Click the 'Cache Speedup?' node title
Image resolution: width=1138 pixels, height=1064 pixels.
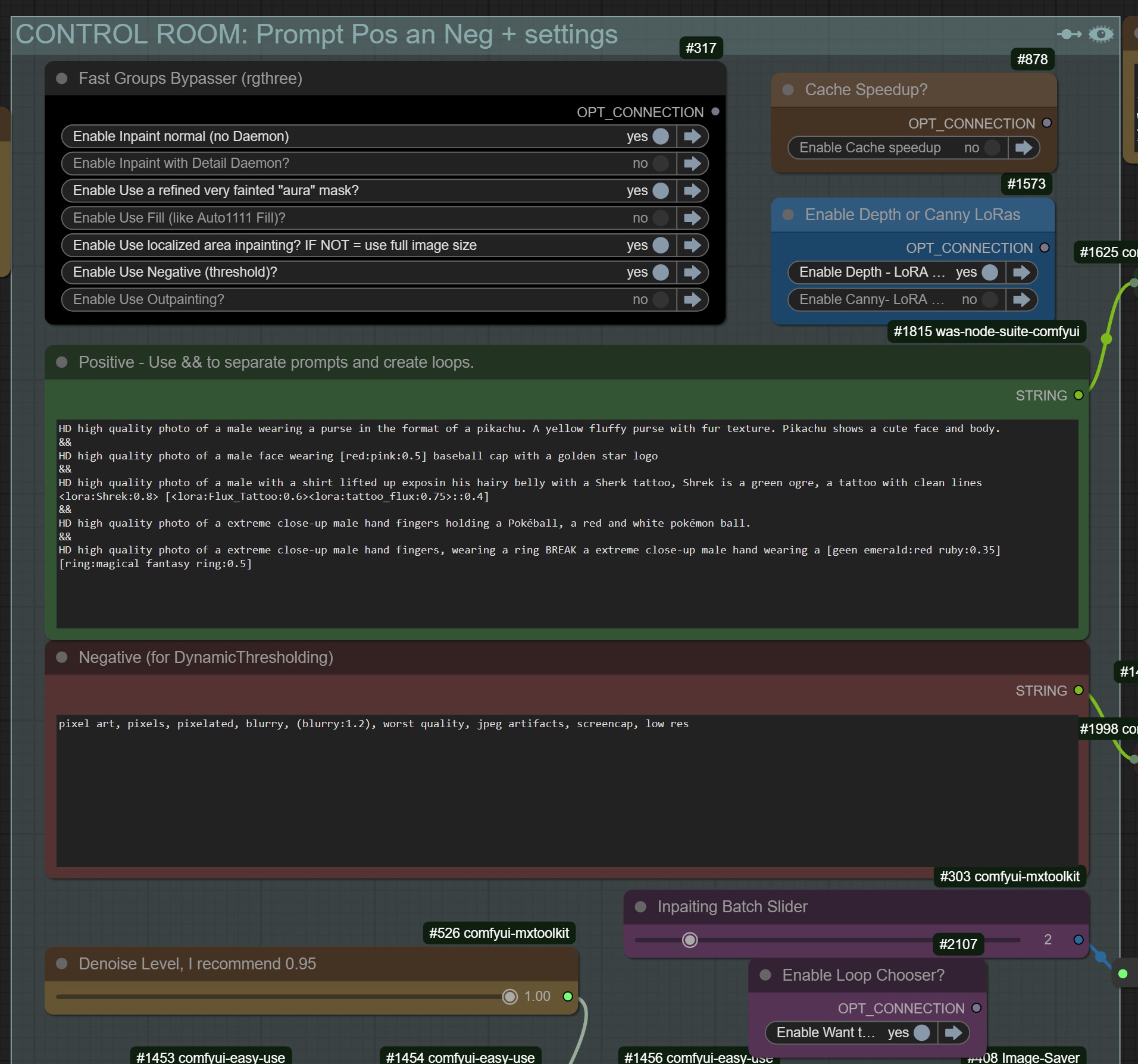(866, 90)
